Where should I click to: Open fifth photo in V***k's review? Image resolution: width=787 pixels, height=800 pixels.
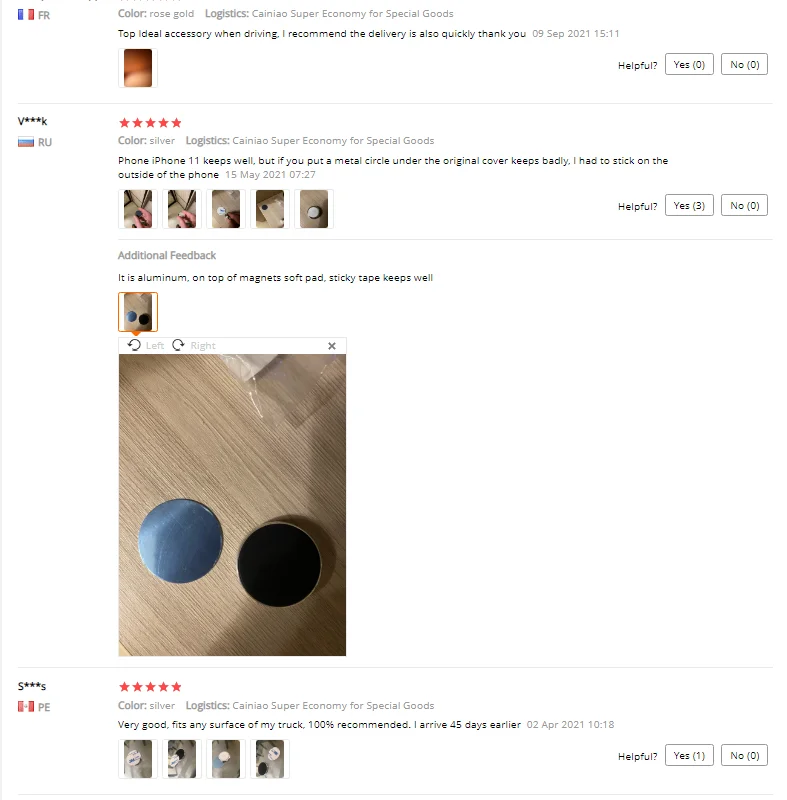pos(314,209)
